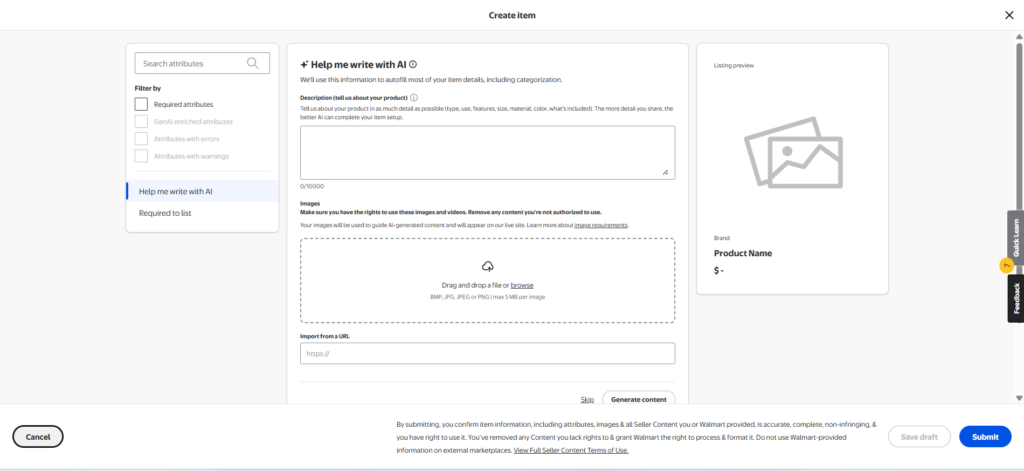Click the cloud upload icon in drop zone
The image size is (1024, 471).
487,266
